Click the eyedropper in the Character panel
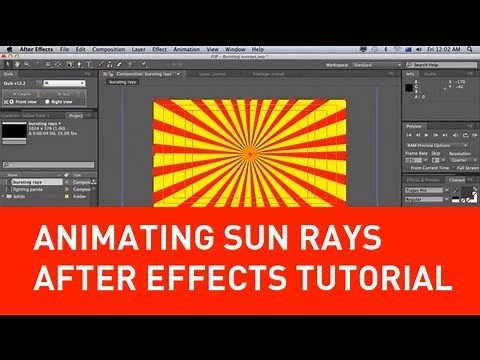 [456, 190]
